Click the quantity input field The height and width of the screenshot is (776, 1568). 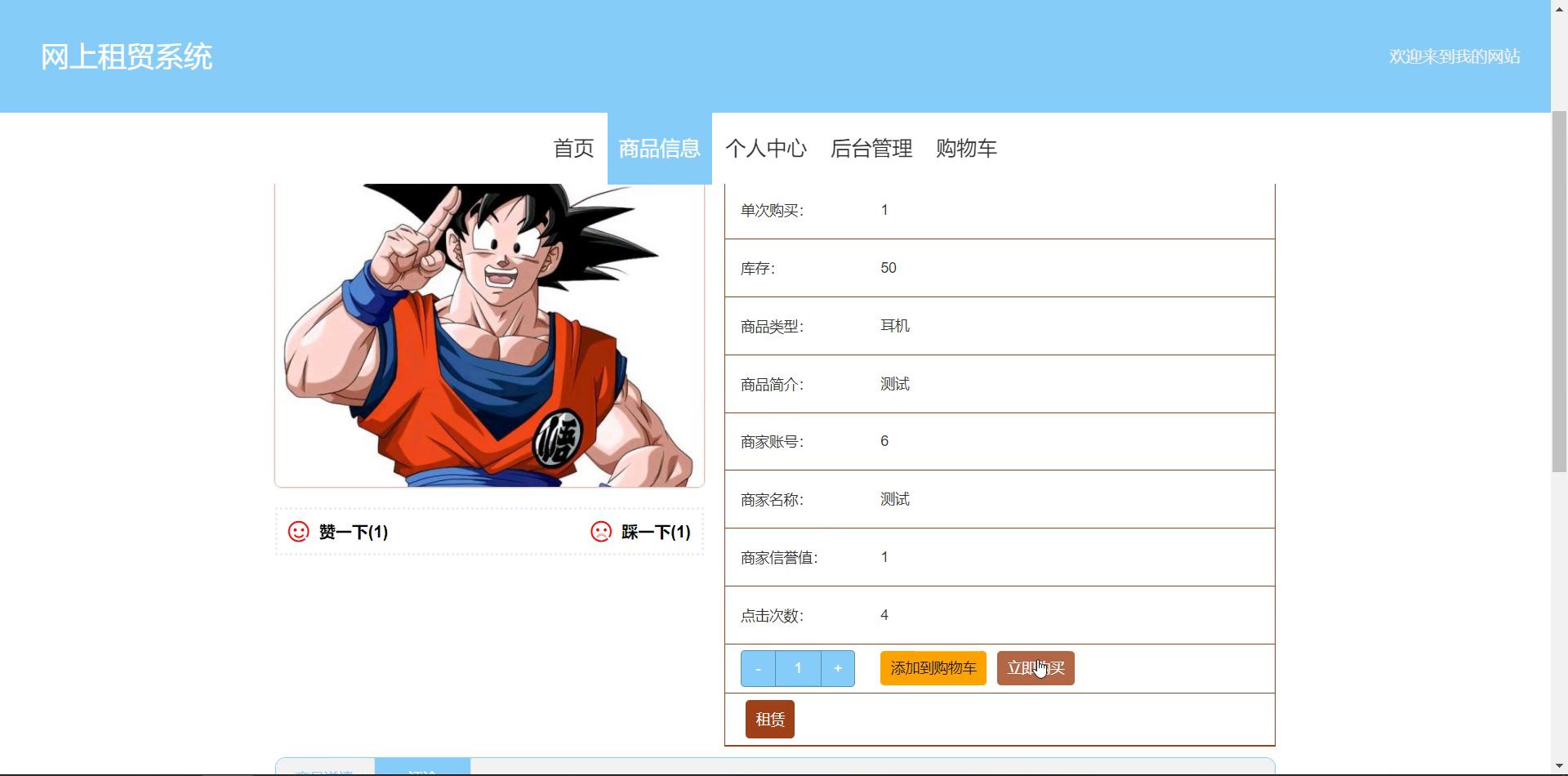pos(798,668)
